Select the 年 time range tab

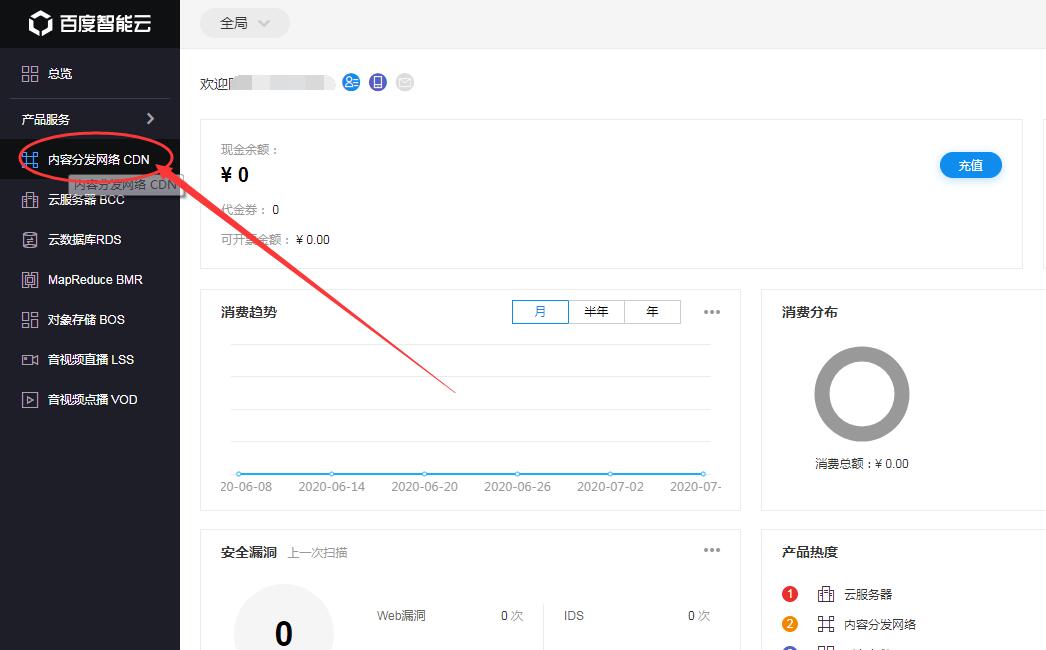pyautogui.click(x=652, y=312)
